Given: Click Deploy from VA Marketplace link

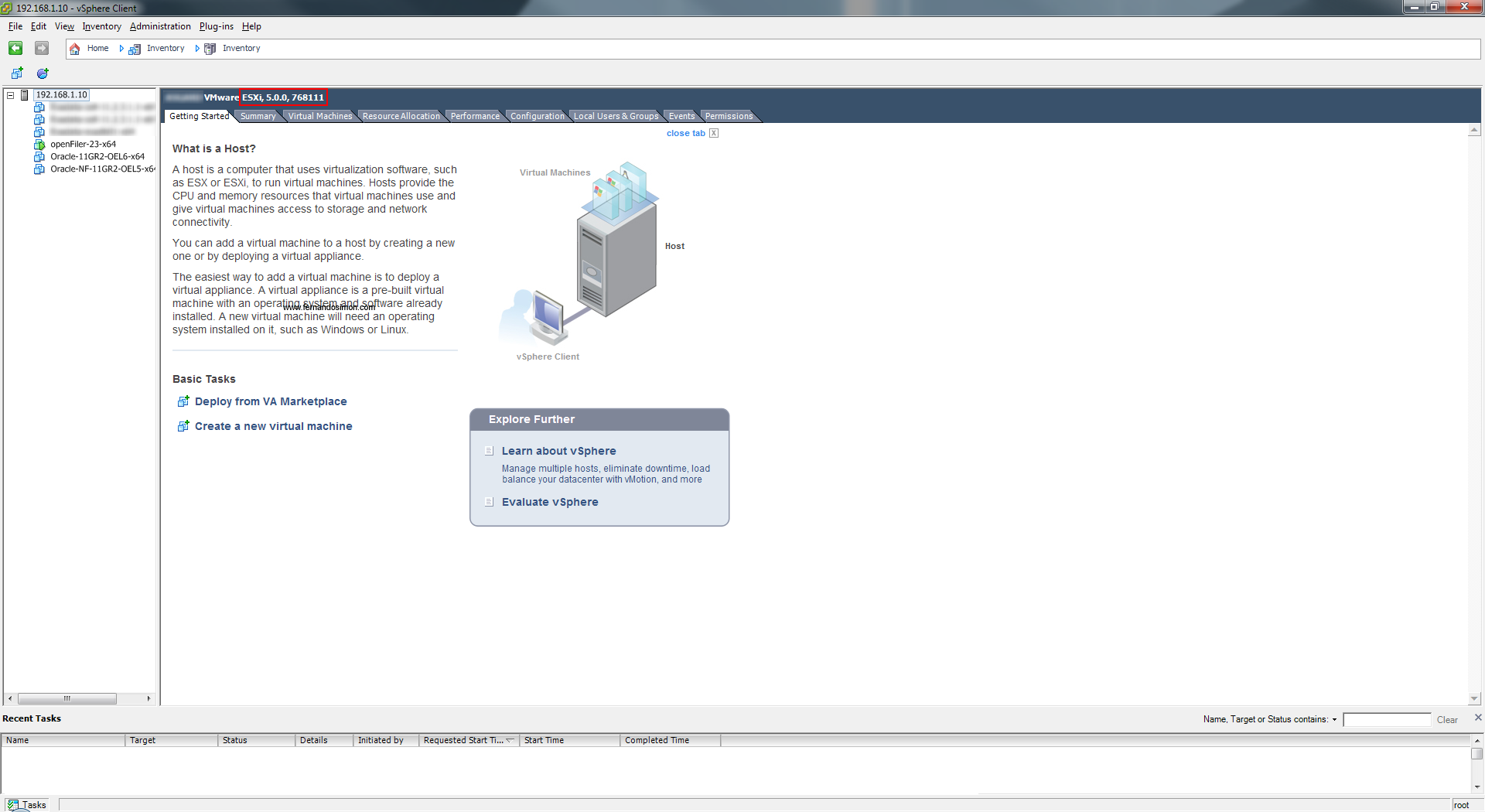Looking at the screenshot, I should 271,401.
